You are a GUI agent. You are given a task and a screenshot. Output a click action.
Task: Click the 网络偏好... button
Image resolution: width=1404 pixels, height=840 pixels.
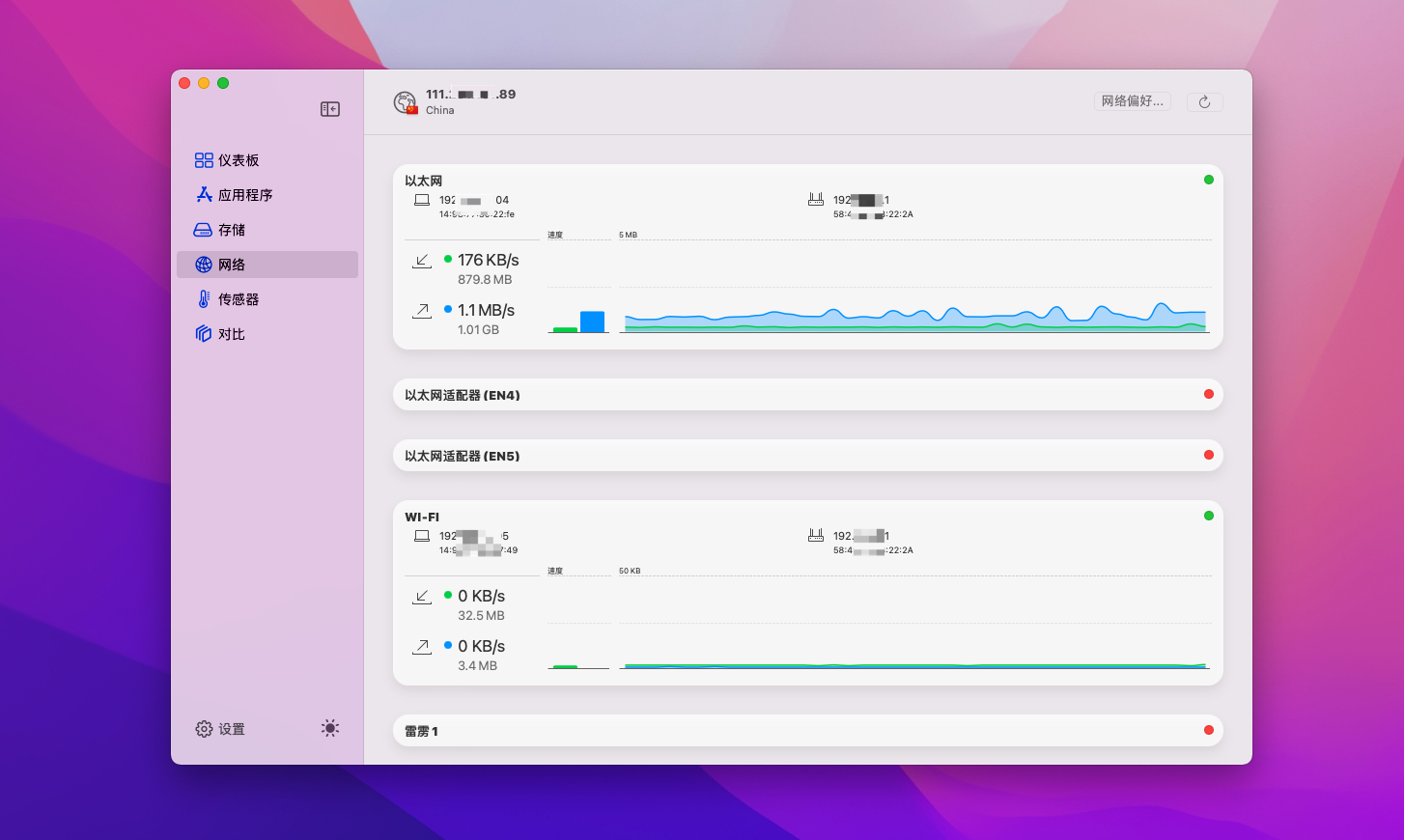(1132, 101)
